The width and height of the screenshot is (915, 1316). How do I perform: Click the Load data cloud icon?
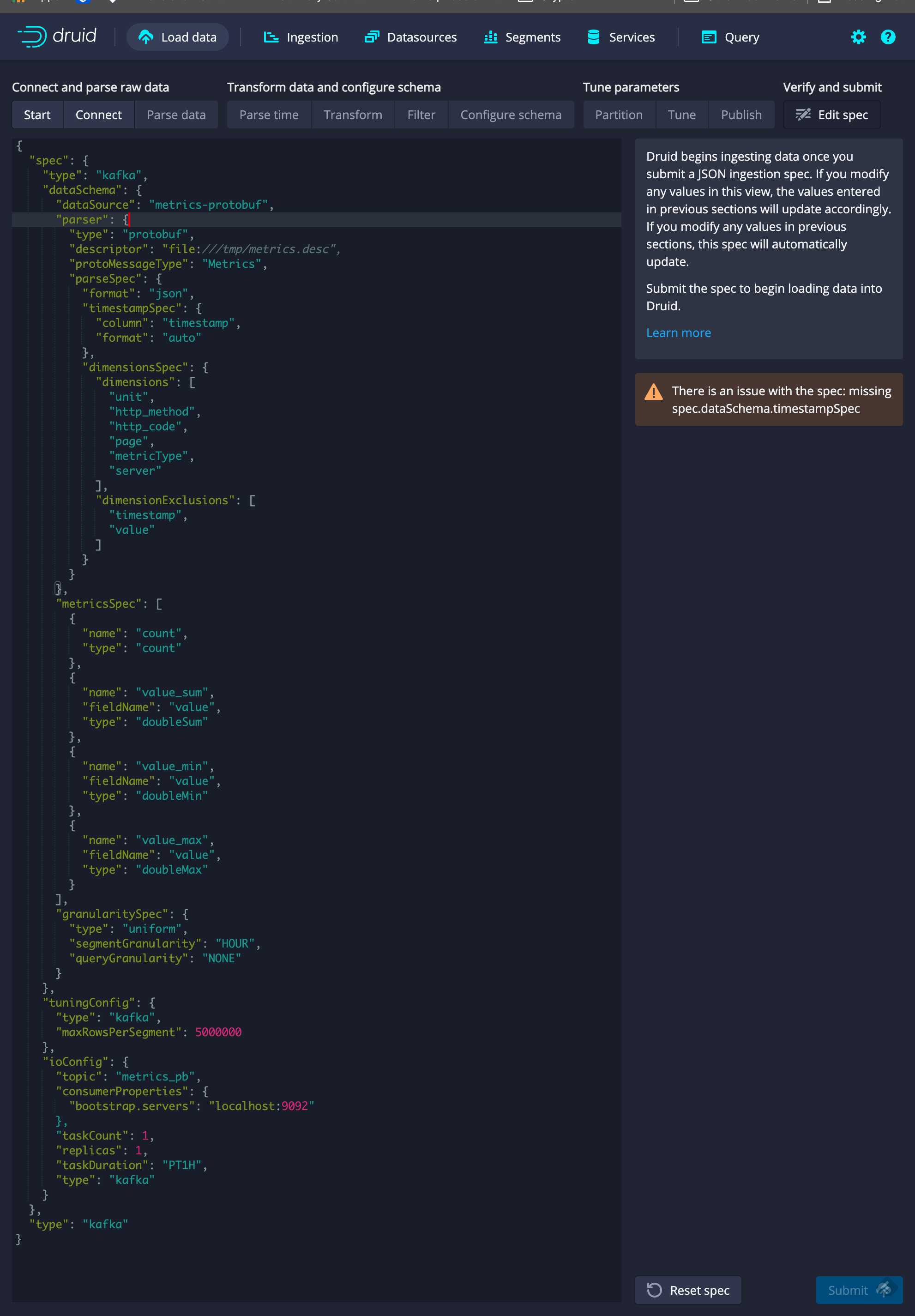coord(145,37)
